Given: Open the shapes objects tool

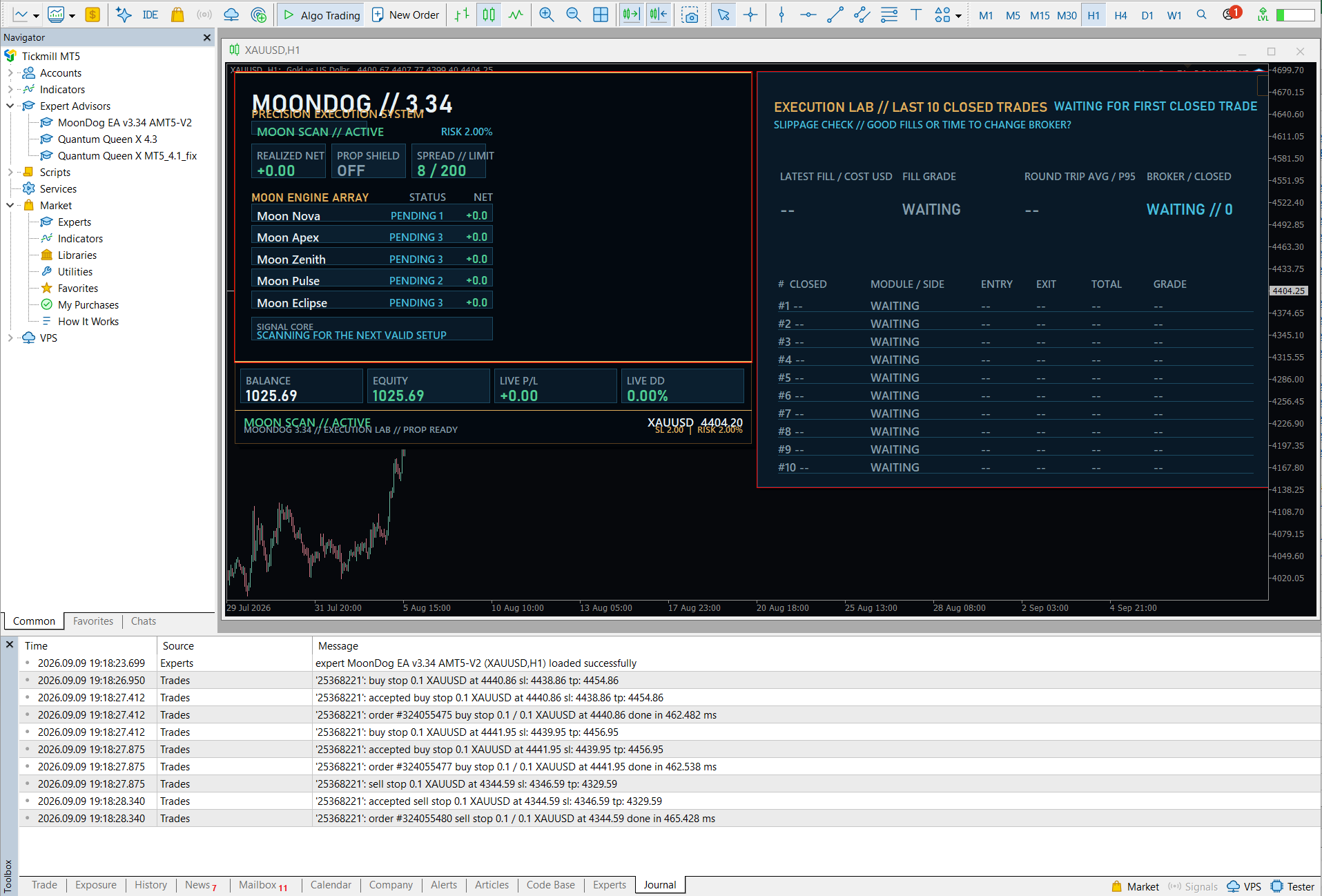Looking at the screenshot, I should (x=942, y=14).
